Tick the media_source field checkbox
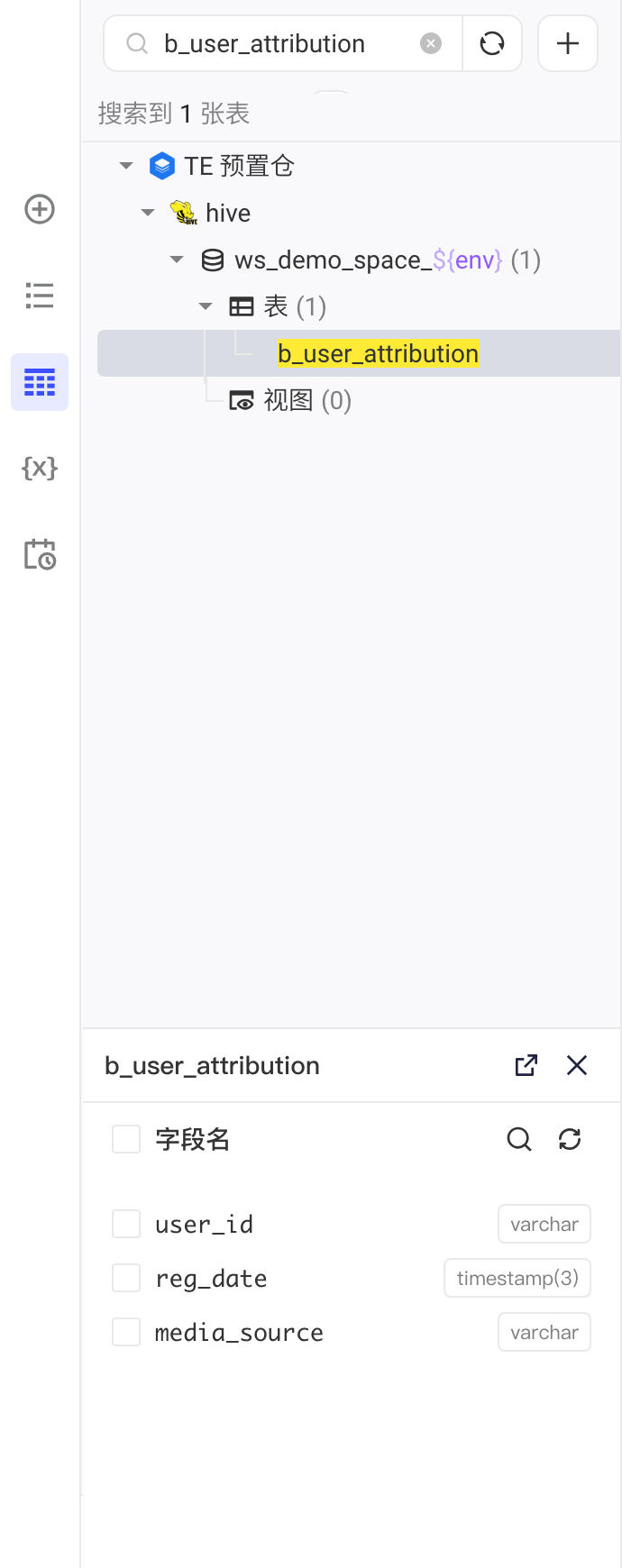Viewport: 622px width, 1568px height. point(126,1332)
